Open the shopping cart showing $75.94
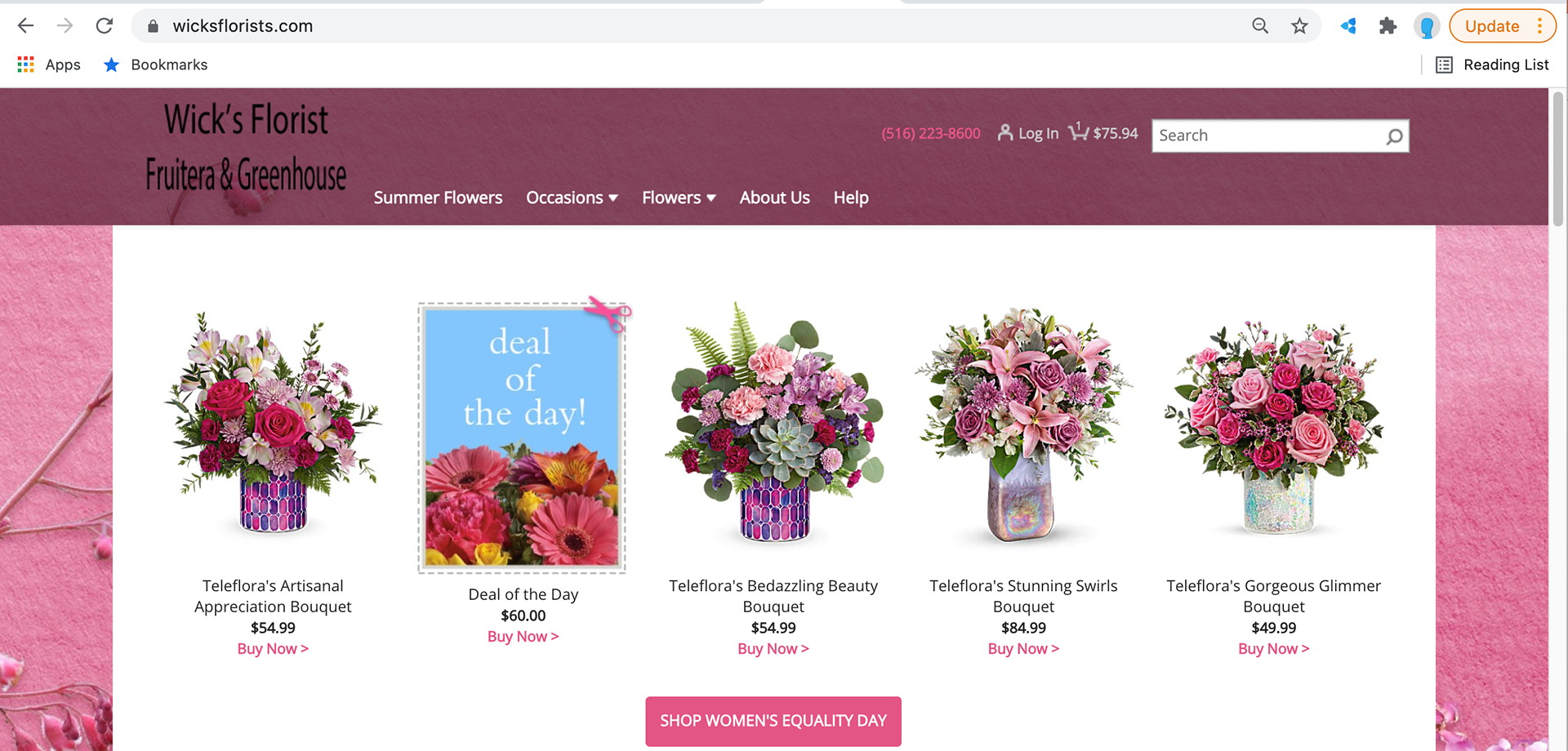Image resolution: width=1568 pixels, height=751 pixels. coord(1102,131)
